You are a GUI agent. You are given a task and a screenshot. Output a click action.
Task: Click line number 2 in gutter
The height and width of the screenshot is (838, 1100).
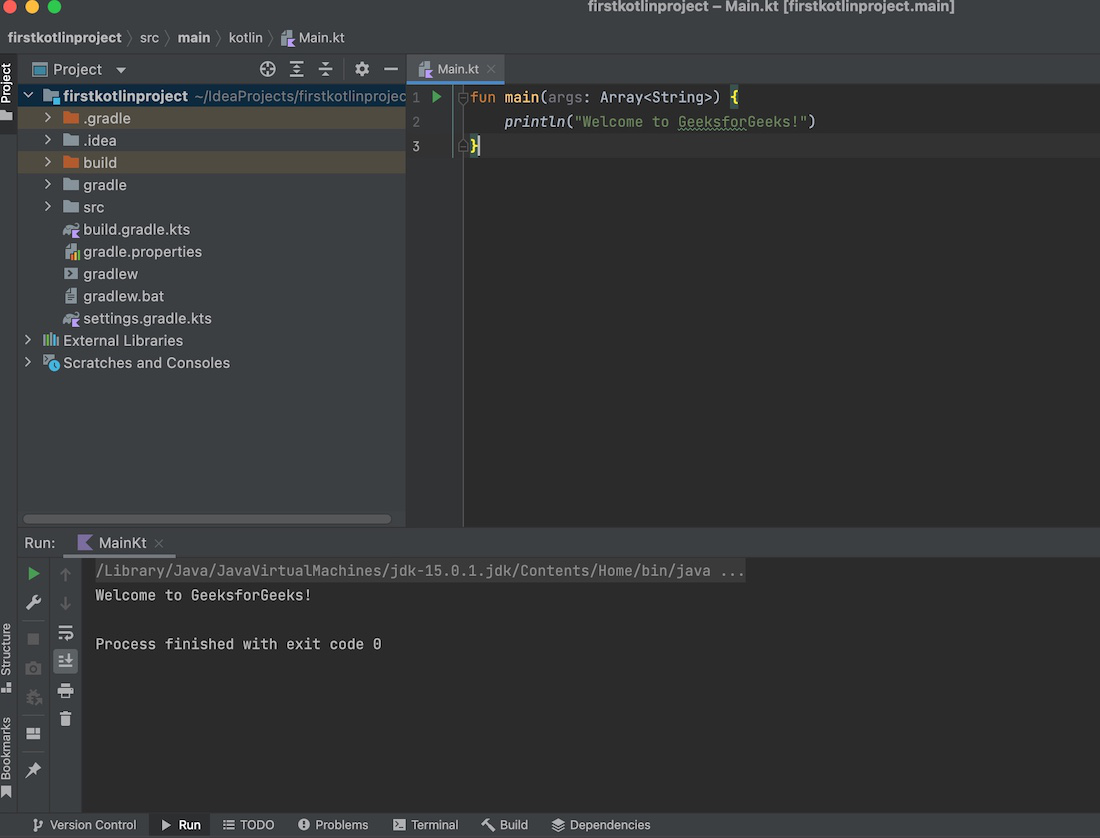click(x=416, y=122)
